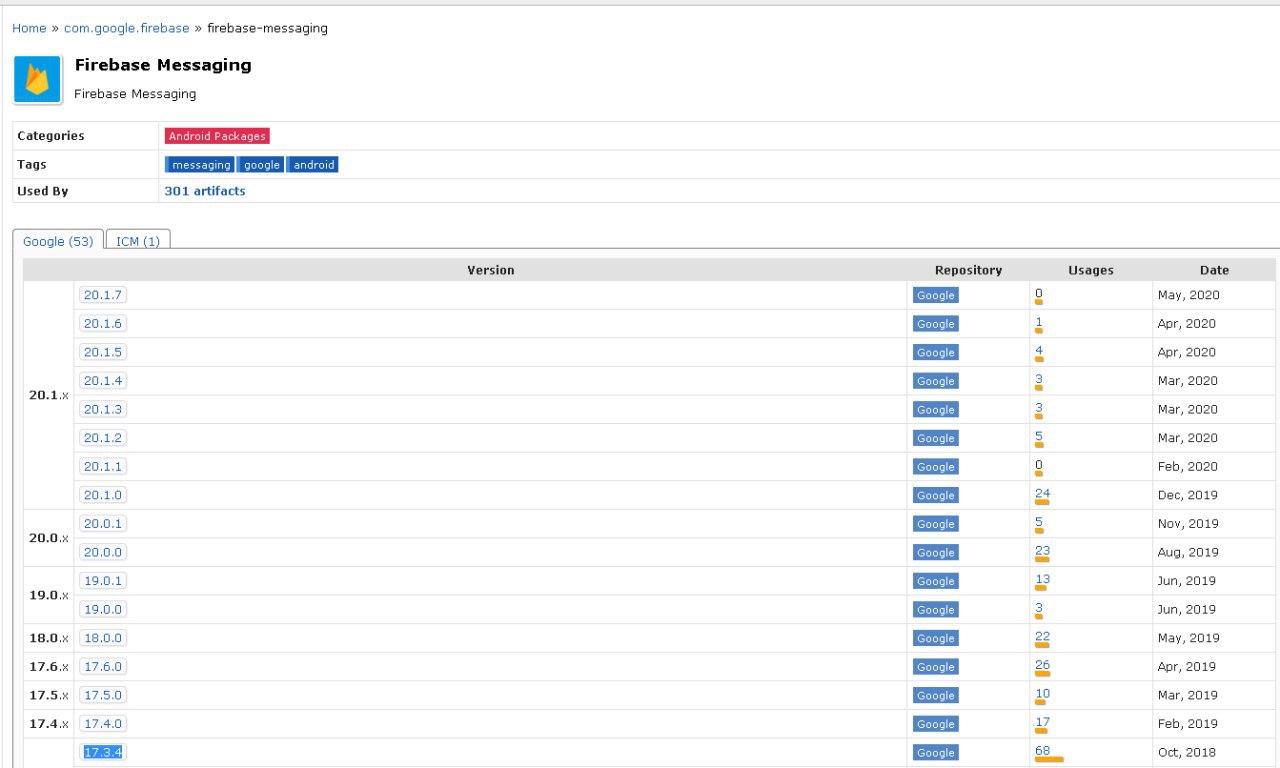The height and width of the screenshot is (768, 1280).
Task: Switch to the Google (53) tab
Action: point(58,241)
